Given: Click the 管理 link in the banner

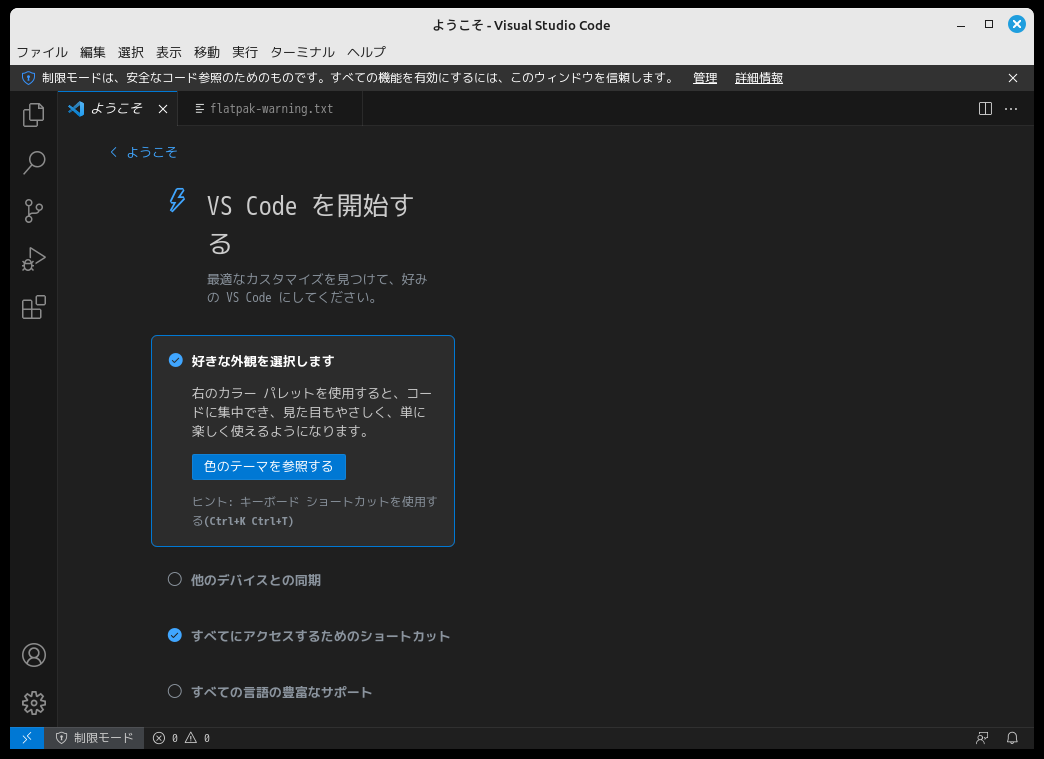Looking at the screenshot, I should [705, 78].
